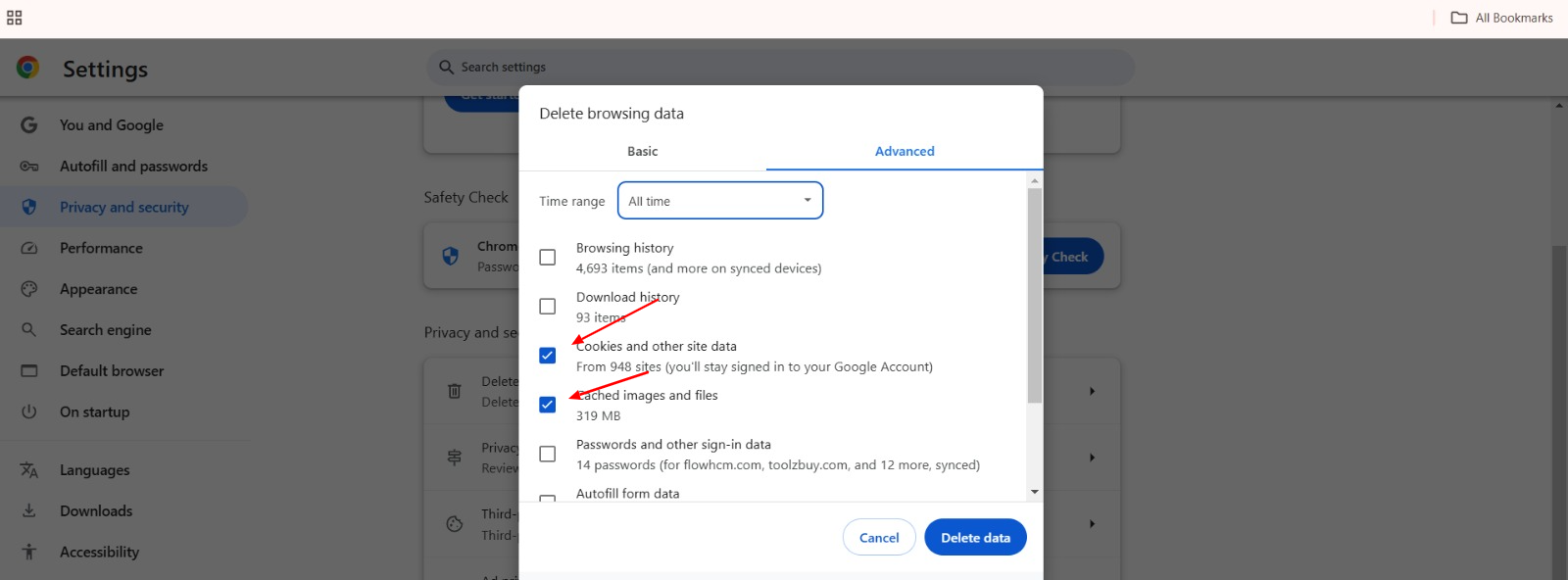Viewport: 1568px width, 580px height.
Task: Open the apps grid icon in bookmarks bar
Action: [x=14, y=18]
